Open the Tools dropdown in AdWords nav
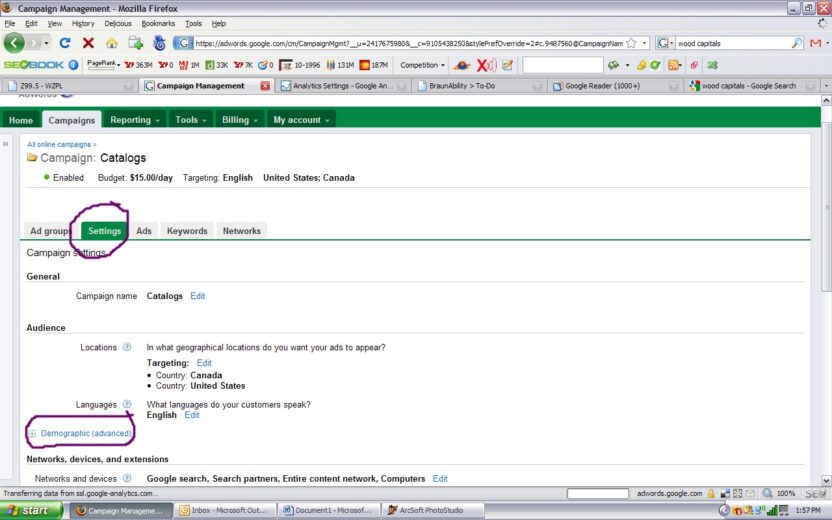The image size is (832, 520). click(x=190, y=120)
